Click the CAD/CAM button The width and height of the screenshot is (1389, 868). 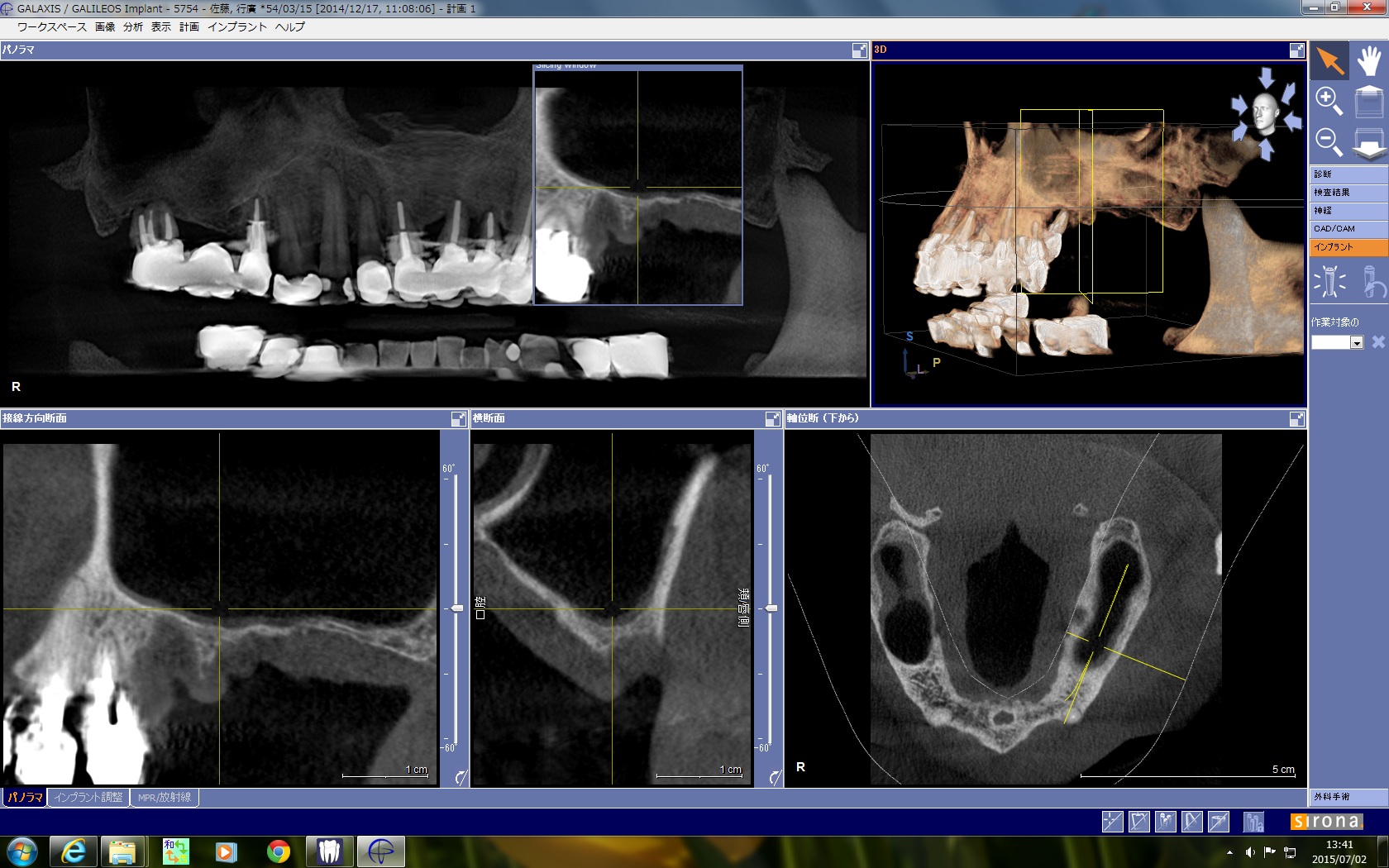point(1348,229)
